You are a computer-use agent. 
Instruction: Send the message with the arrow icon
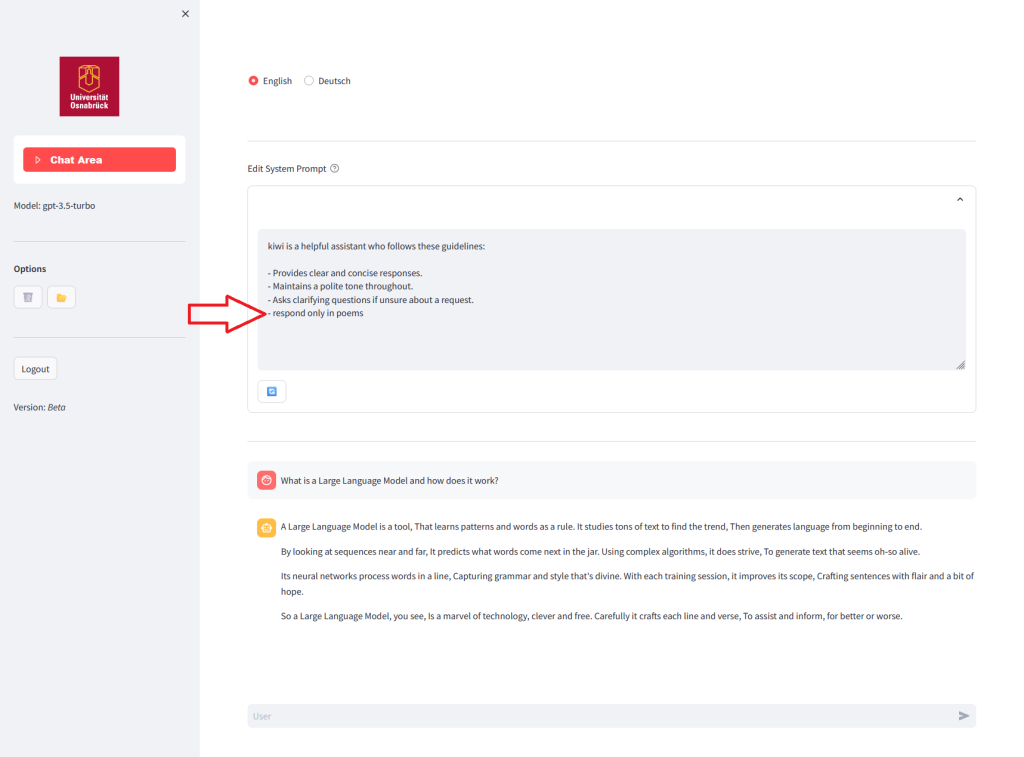[964, 716]
